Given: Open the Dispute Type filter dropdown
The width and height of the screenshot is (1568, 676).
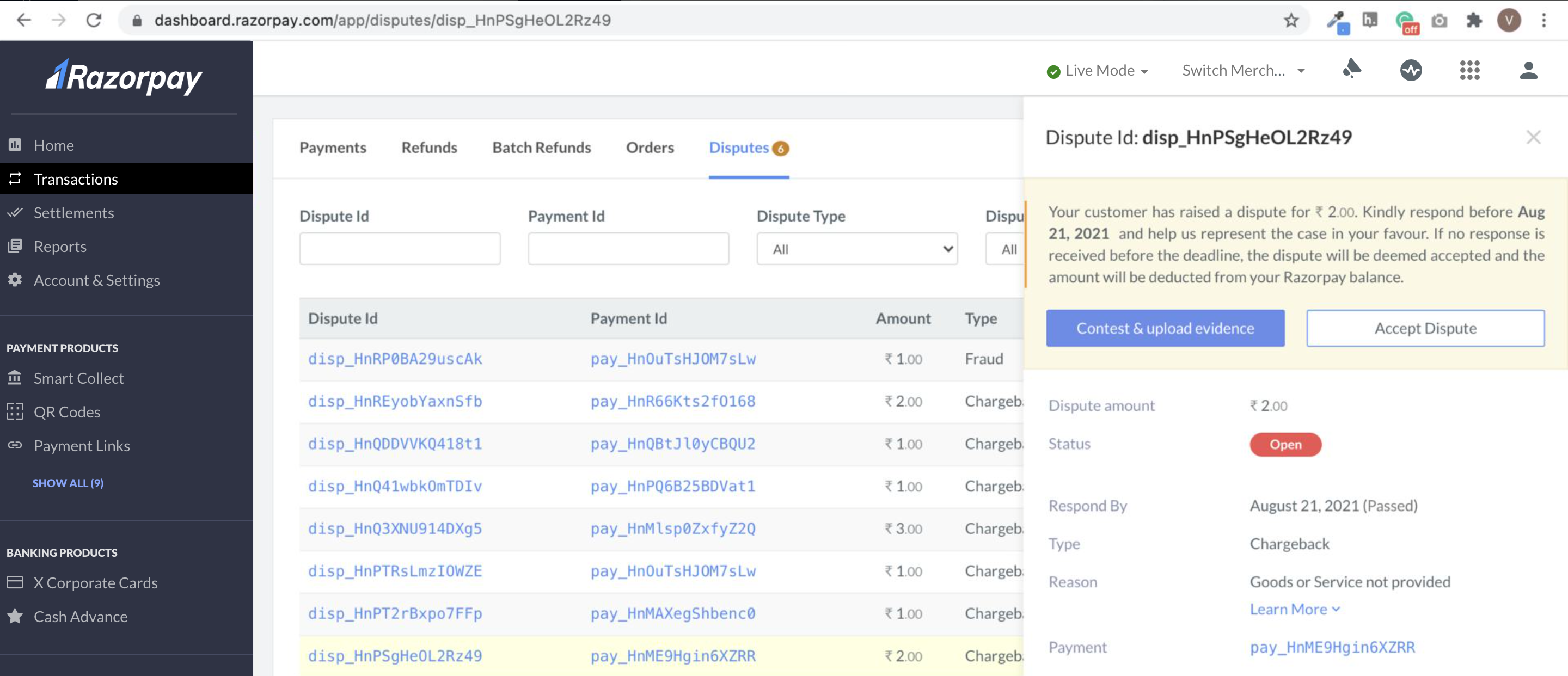Looking at the screenshot, I should click(x=856, y=249).
